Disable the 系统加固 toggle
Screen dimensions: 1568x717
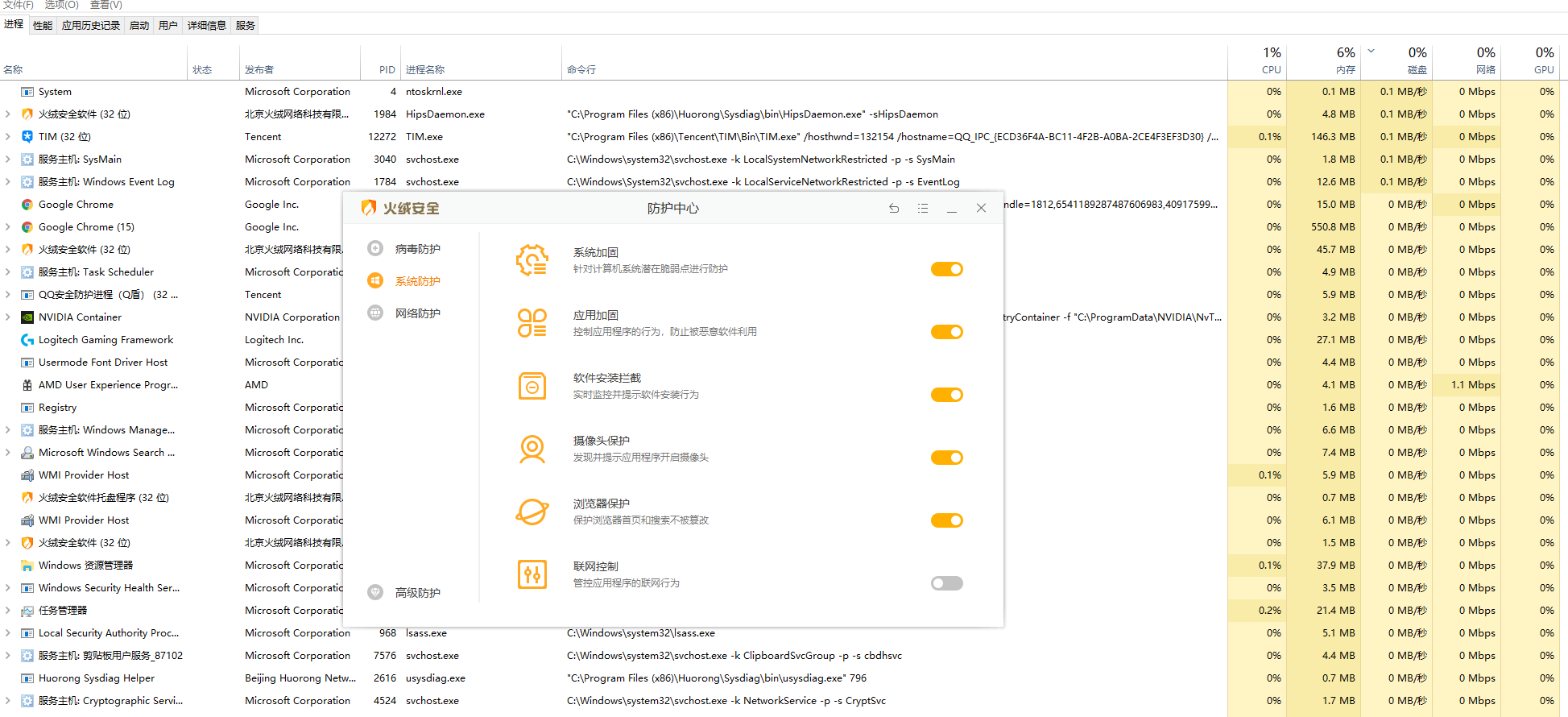pos(947,269)
